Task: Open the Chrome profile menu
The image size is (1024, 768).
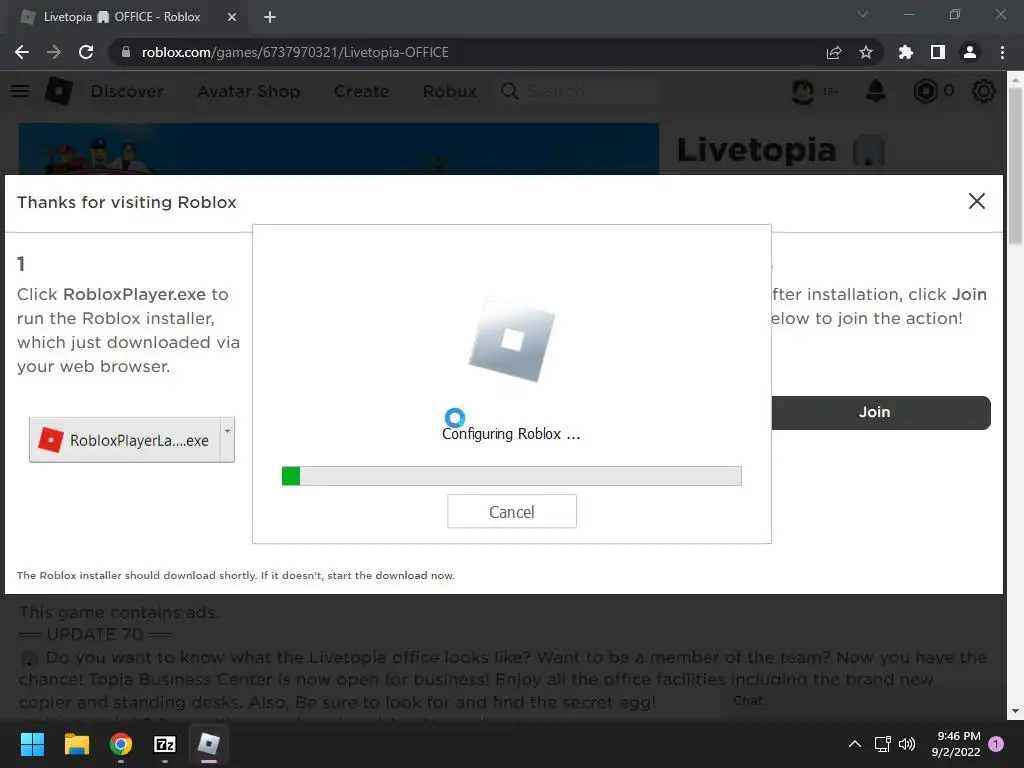Action: point(970,52)
